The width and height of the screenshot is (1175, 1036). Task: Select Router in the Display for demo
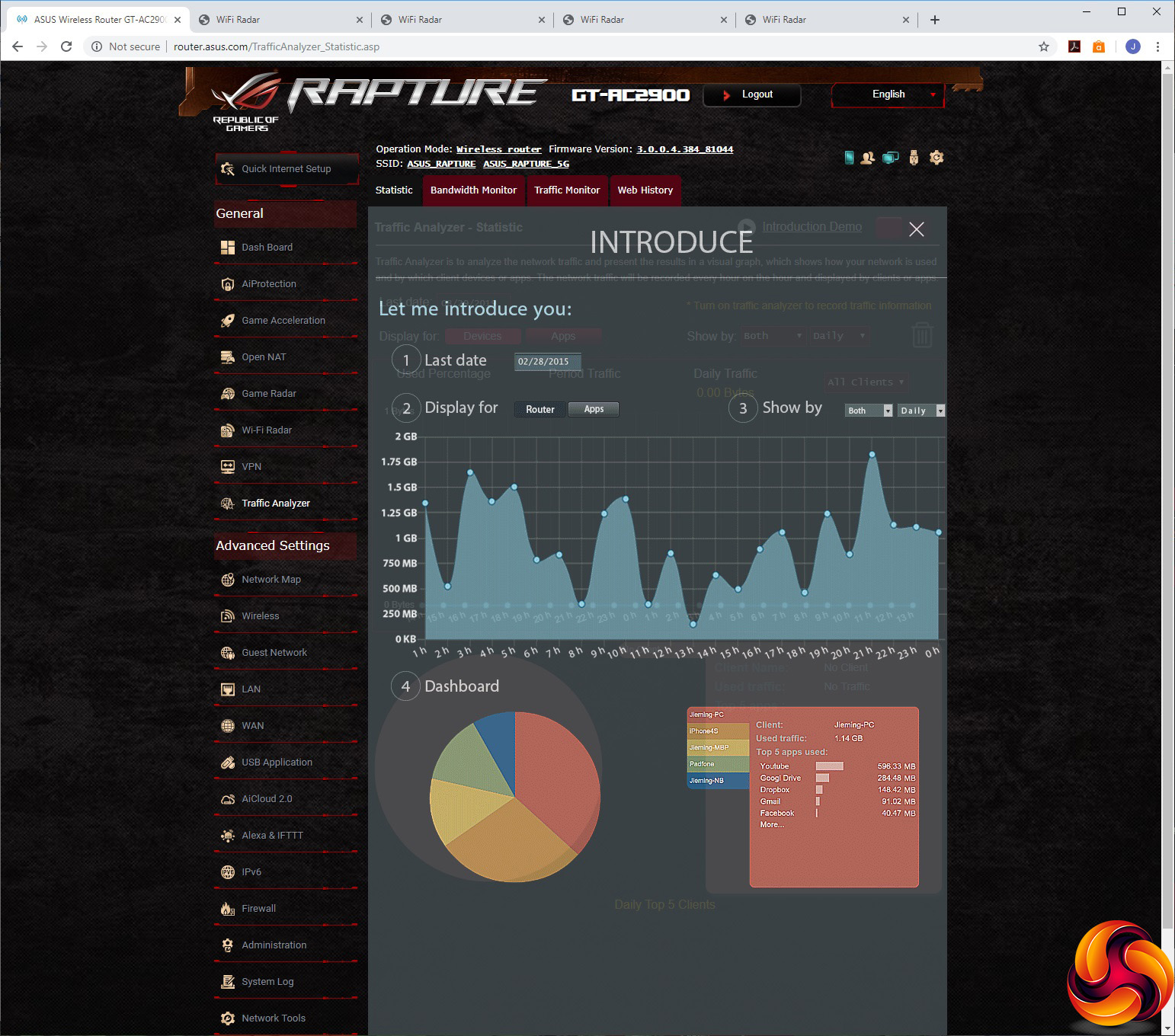point(540,410)
